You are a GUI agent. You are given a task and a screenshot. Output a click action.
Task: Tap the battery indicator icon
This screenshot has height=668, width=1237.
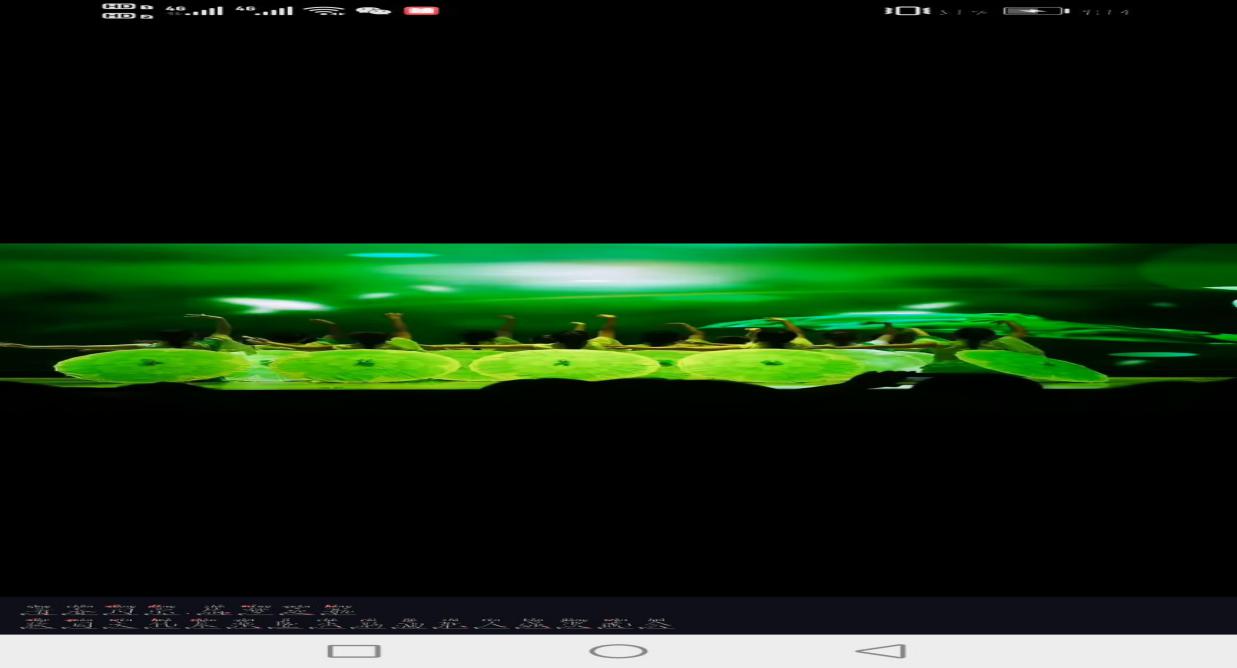[x=1035, y=11]
